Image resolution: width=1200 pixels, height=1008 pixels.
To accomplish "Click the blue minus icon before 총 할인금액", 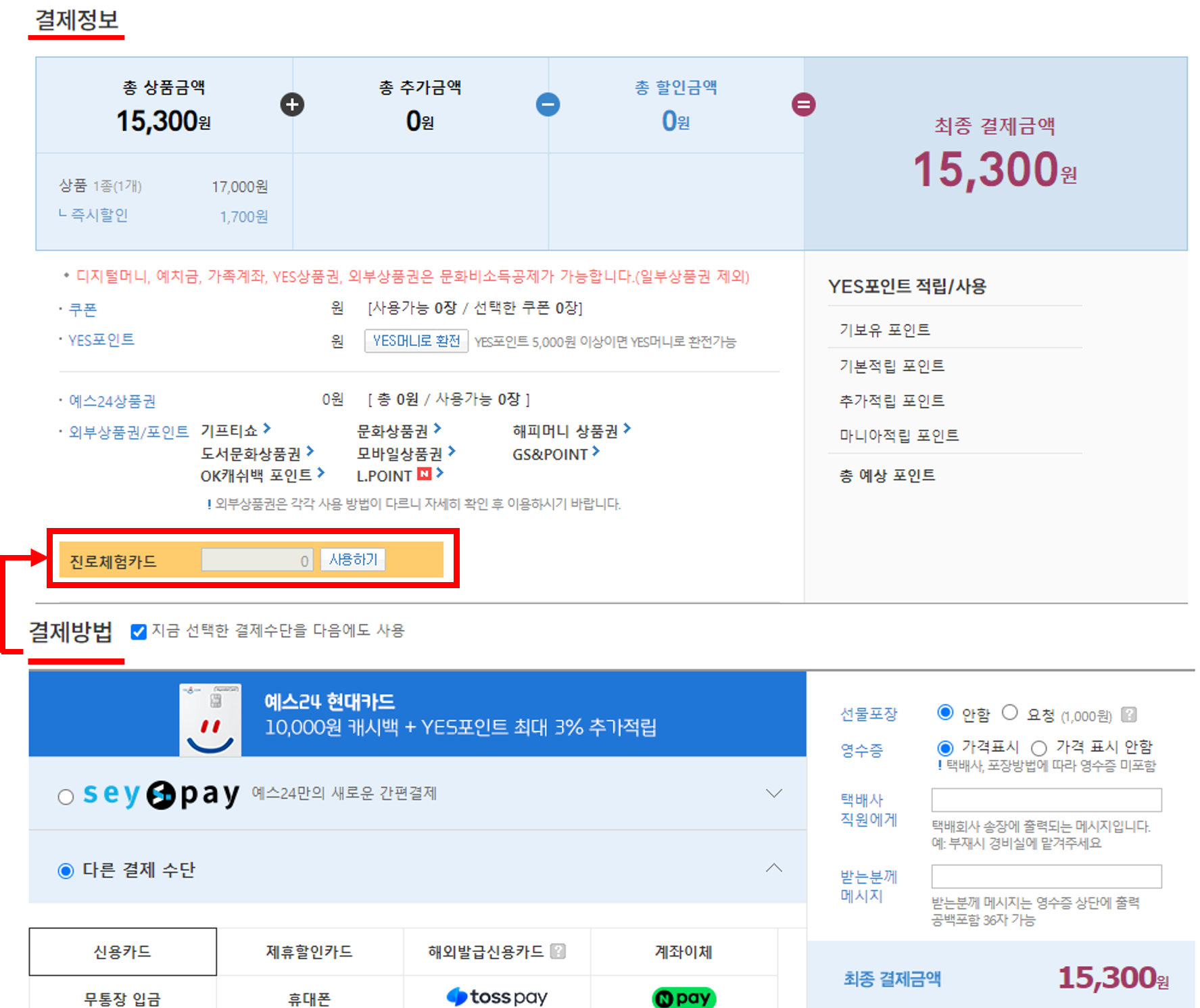I will [548, 105].
